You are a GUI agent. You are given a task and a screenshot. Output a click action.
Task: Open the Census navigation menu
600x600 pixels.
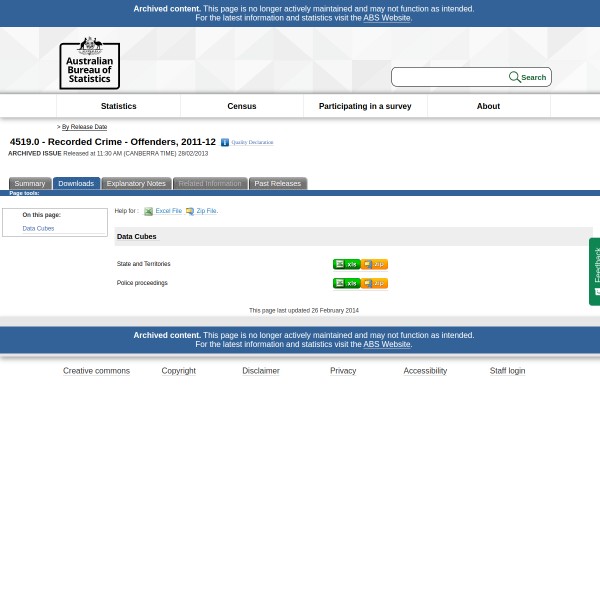241,106
